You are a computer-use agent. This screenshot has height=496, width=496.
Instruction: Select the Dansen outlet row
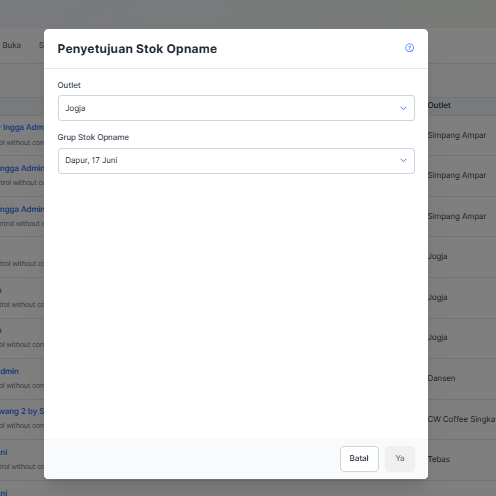(x=442, y=378)
